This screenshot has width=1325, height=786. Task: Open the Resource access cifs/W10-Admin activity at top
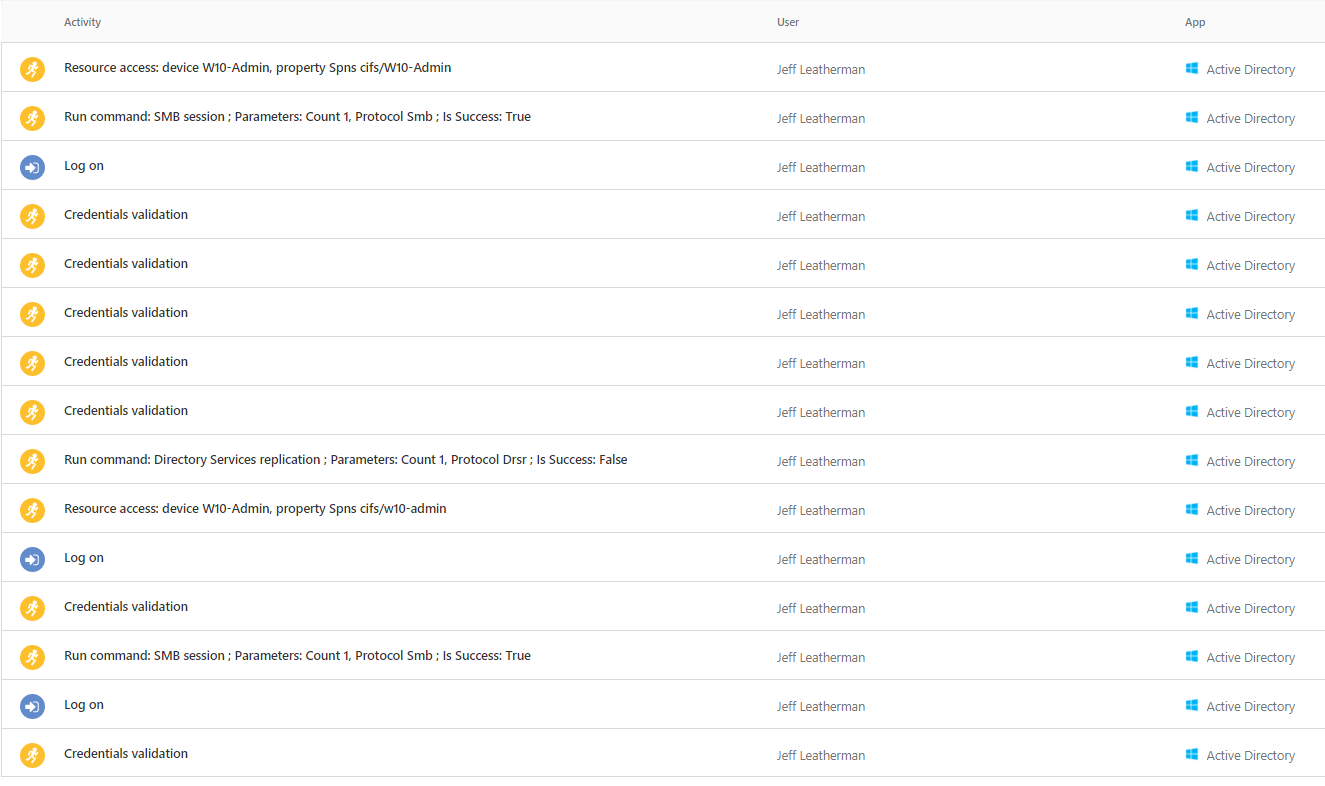point(257,68)
